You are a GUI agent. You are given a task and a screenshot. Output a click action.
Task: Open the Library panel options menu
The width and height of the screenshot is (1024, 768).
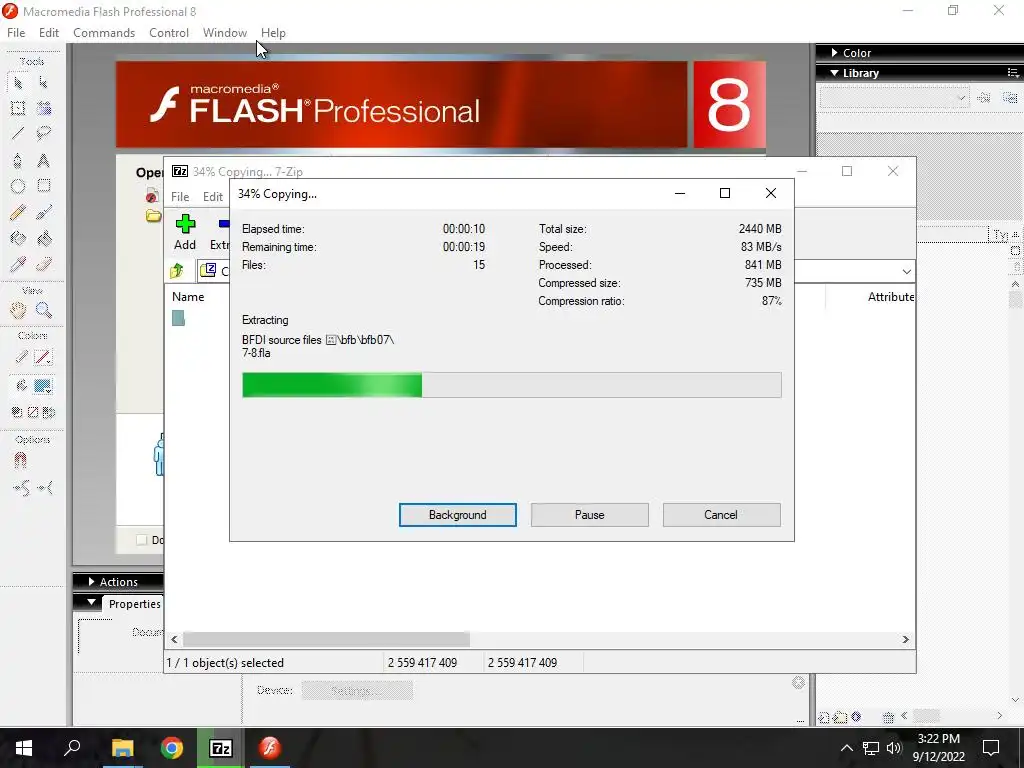pos(1014,72)
